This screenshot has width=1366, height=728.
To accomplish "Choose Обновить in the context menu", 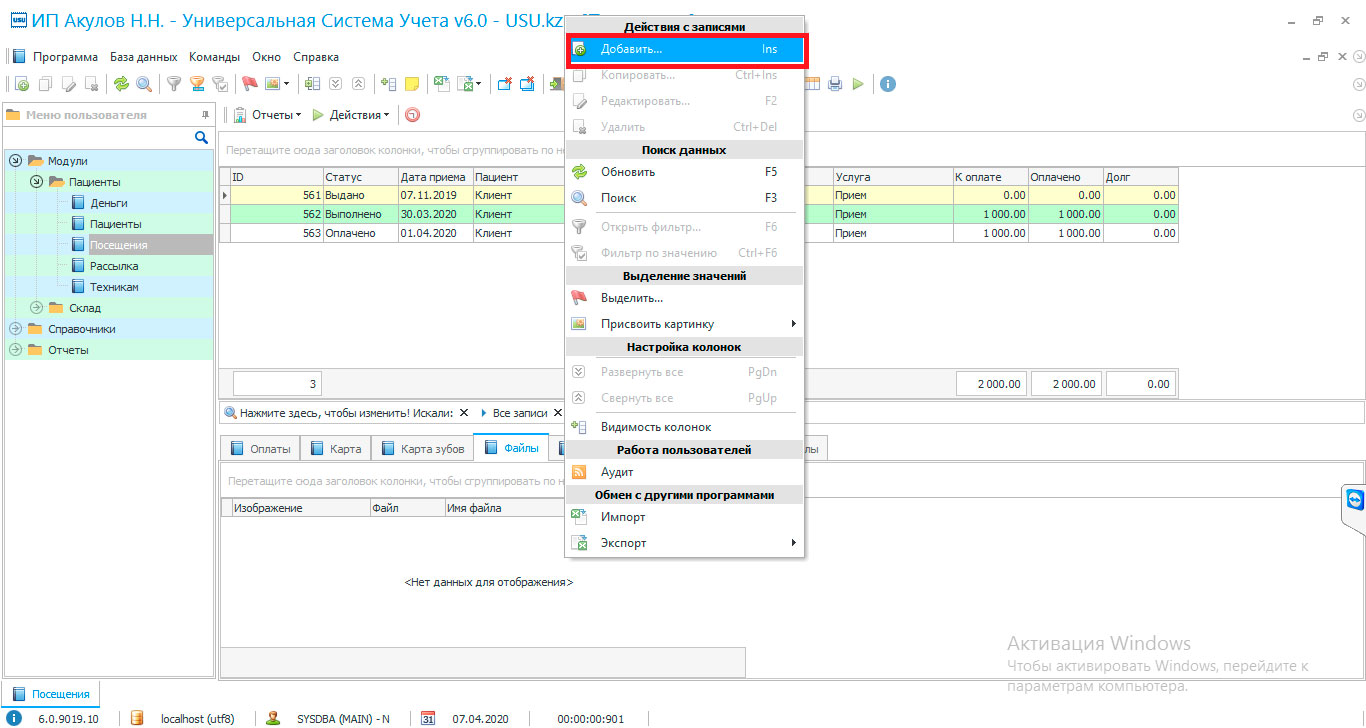I will tap(685, 172).
